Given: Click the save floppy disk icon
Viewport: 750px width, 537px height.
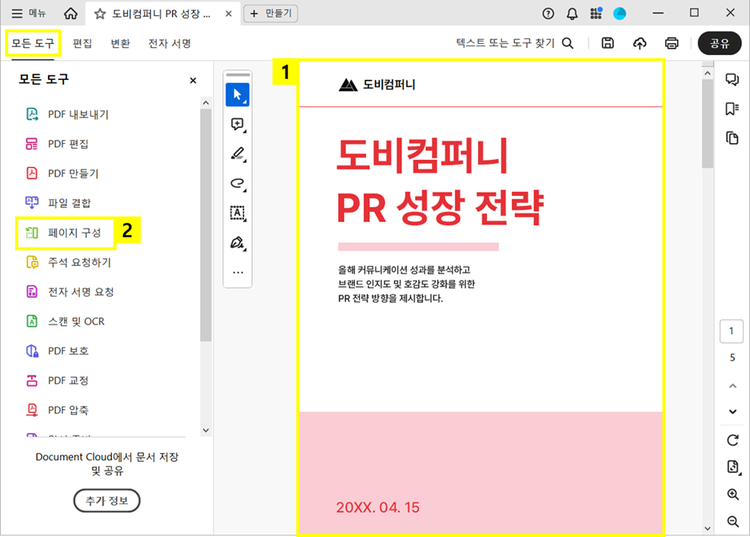Looking at the screenshot, I should point(607,43).
